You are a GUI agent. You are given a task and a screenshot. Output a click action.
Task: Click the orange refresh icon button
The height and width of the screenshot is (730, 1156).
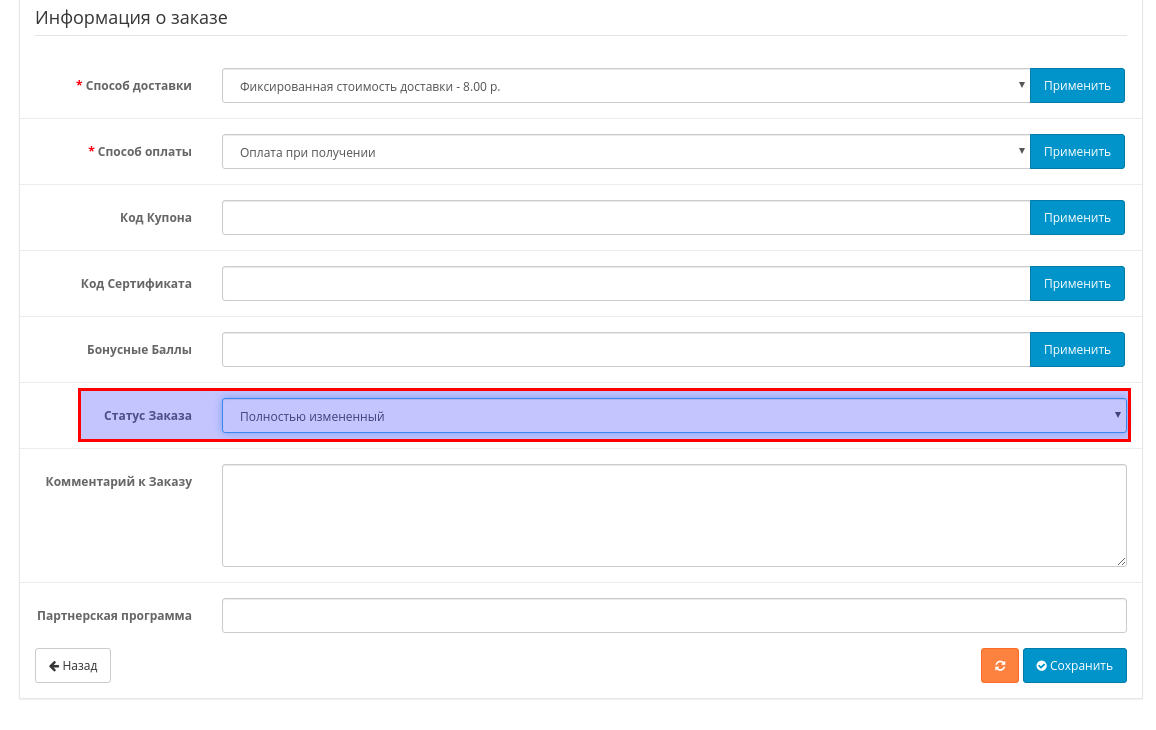click(x=999, y=666)
